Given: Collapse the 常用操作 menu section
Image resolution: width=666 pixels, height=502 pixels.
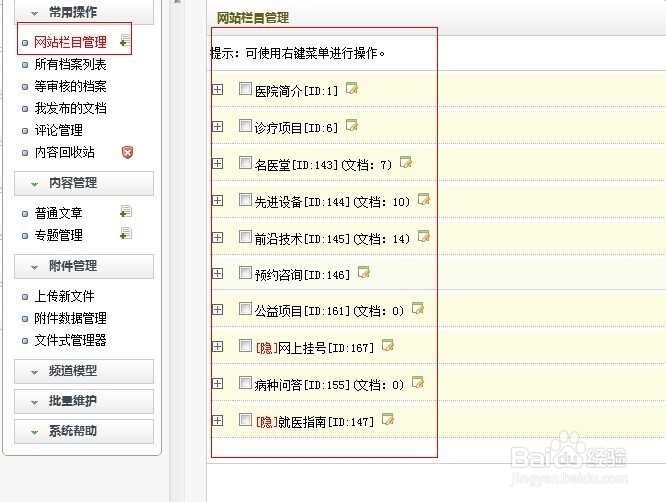Looking at the screenshot, I should click(84, 12).
